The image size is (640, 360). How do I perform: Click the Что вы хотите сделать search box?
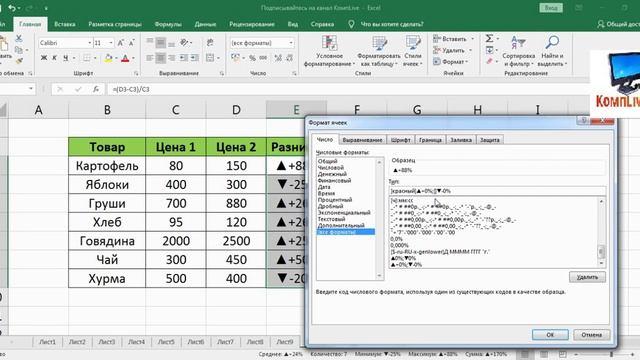coord(392,24)
